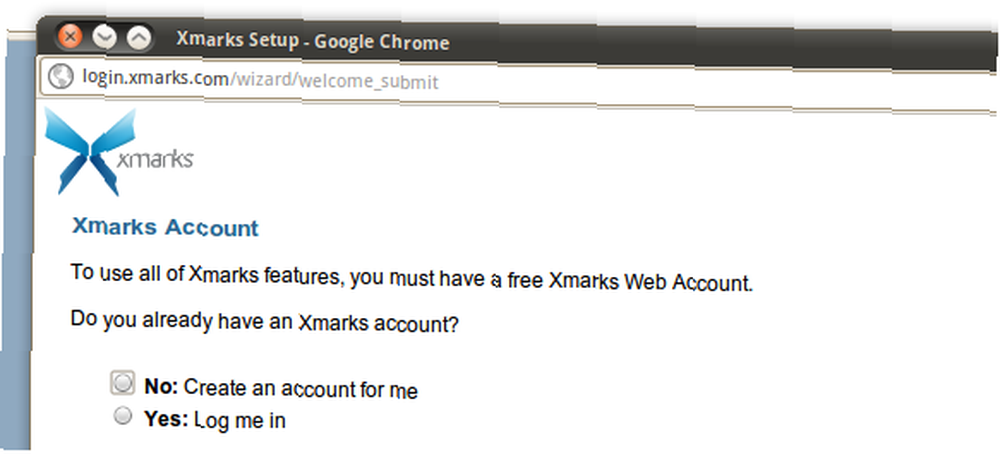Choose the 'Create an account for me' label
The height and width of the screenshot is (469, 1000).
[x=300, y=389]
